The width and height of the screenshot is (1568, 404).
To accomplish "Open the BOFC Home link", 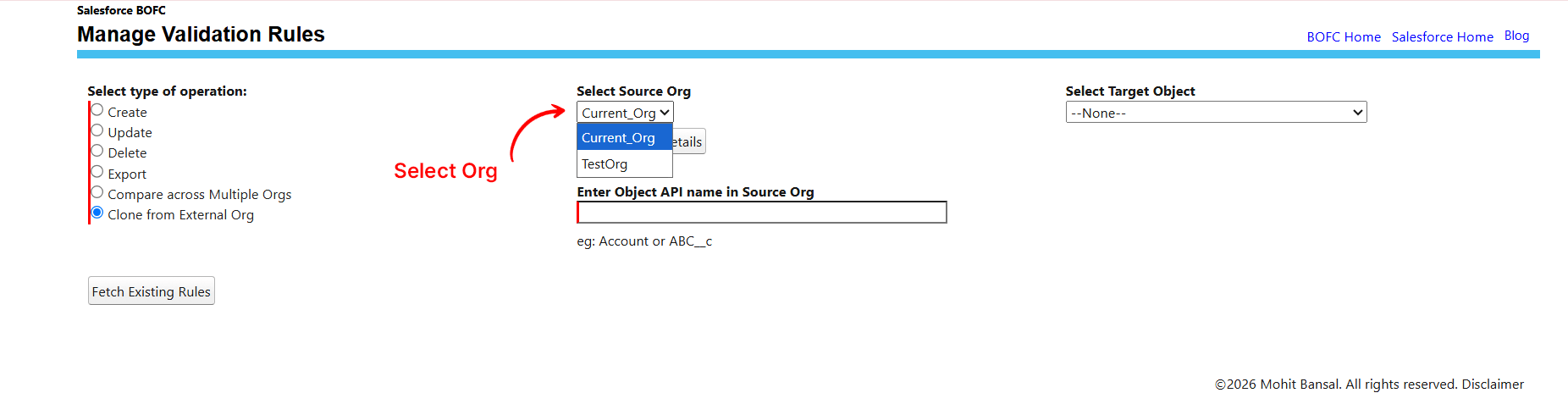I will coord(1344,37).
